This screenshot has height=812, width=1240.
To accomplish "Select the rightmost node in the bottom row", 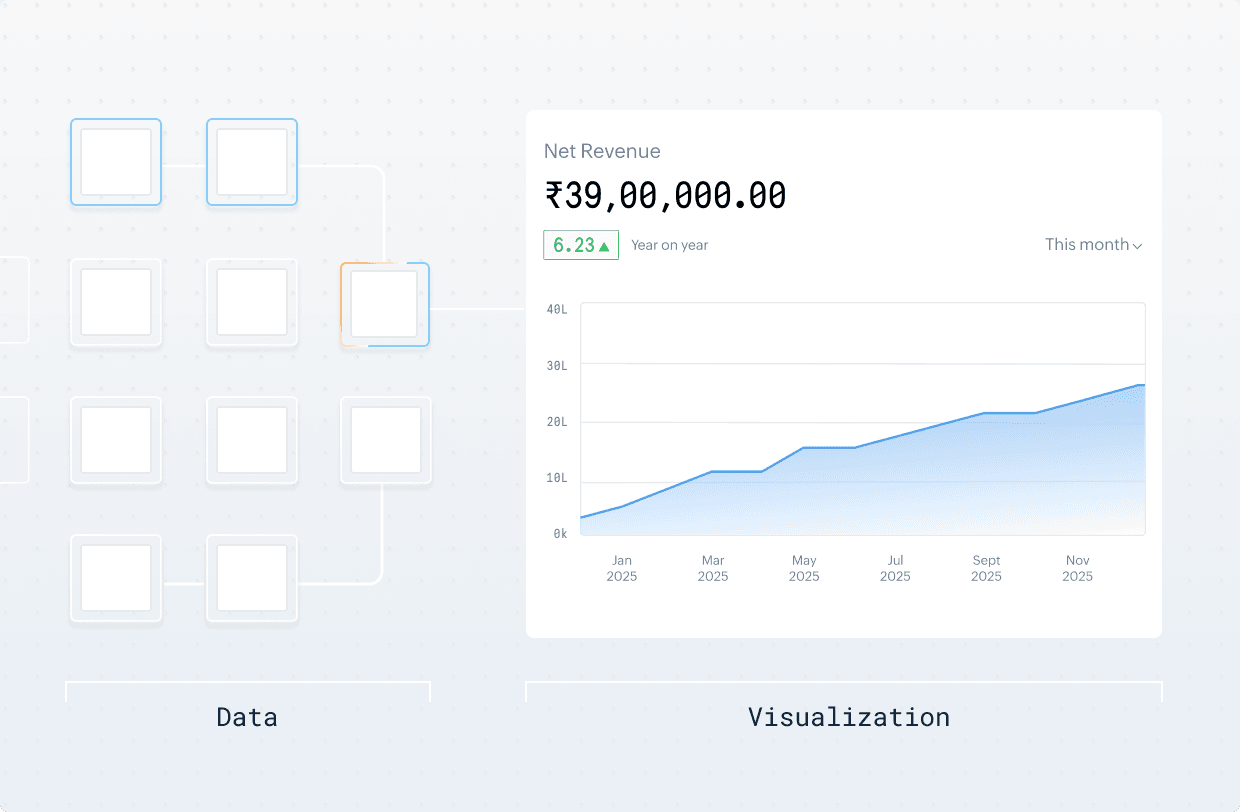I will coord(252,578).
